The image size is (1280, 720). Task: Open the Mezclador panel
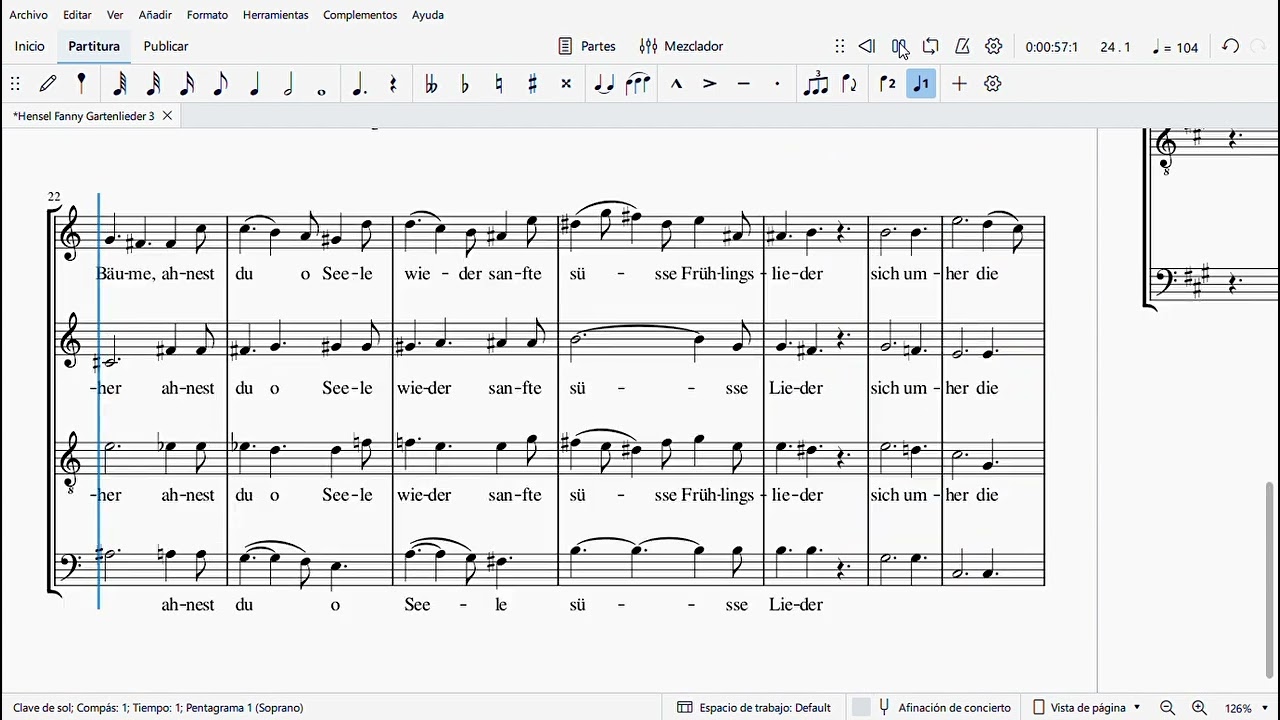[x=682, y=46]
